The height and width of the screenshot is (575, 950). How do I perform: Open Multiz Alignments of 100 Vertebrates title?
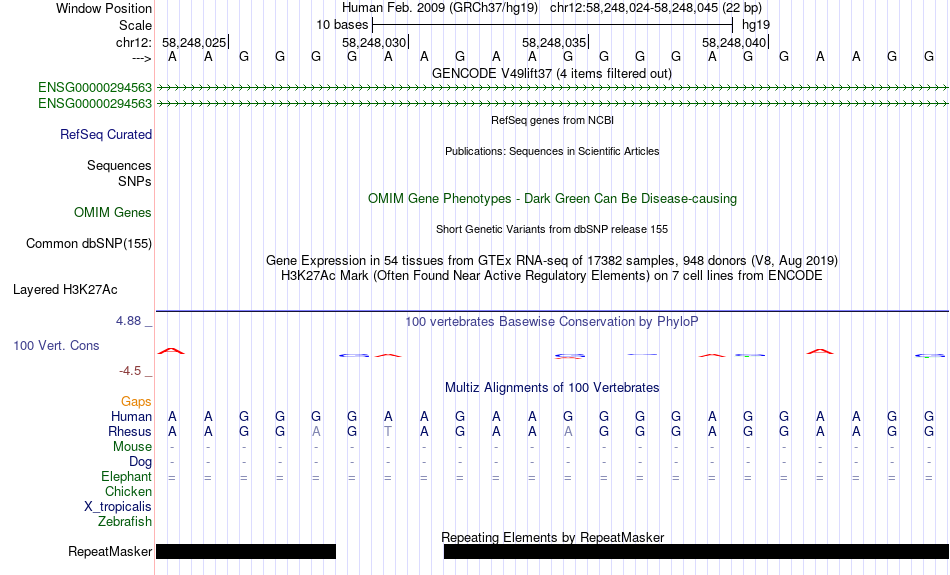pyautogui.click(x=552, y=388)
